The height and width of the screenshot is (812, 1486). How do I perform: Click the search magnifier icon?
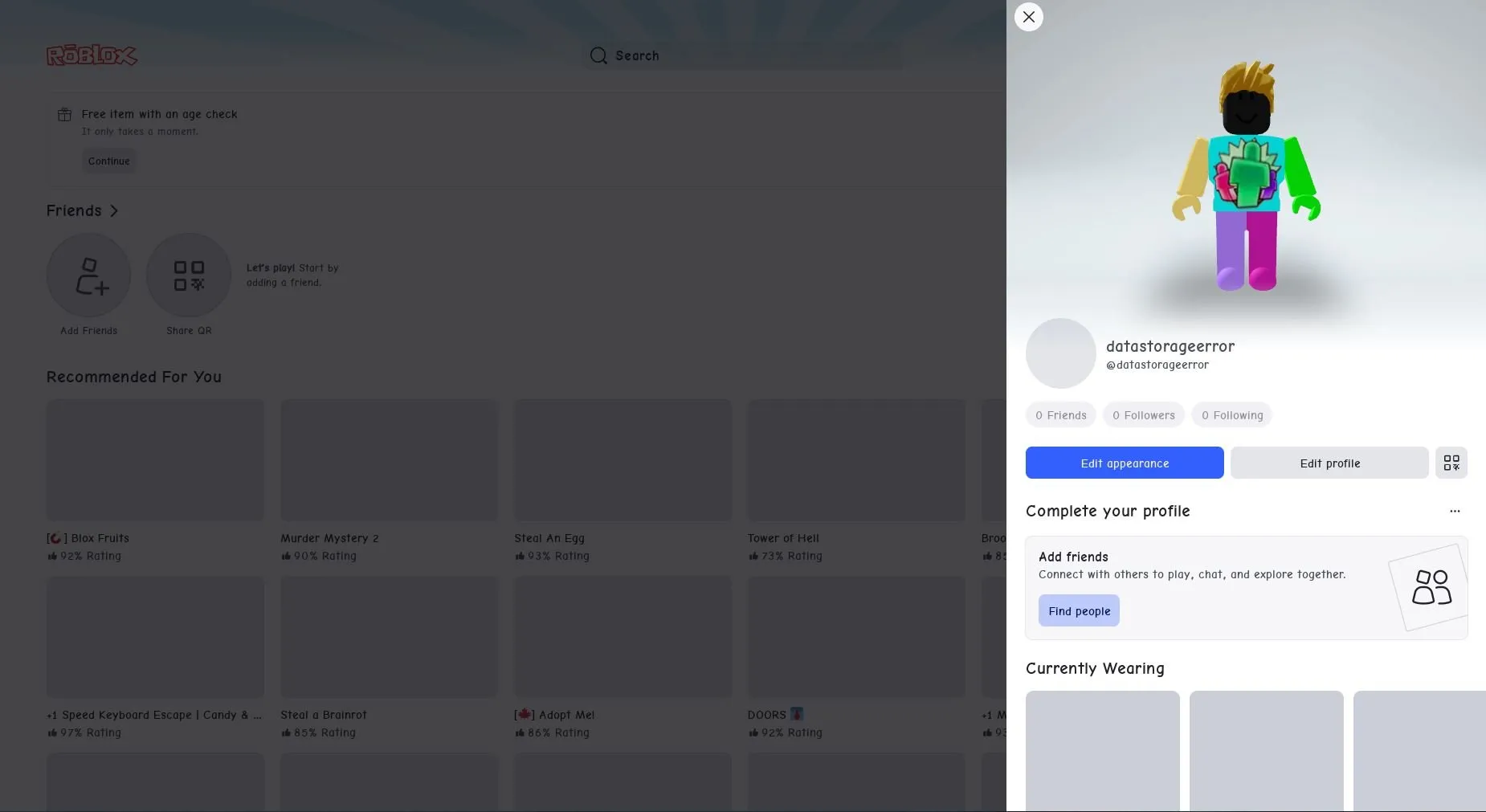[x=598, y=55]
